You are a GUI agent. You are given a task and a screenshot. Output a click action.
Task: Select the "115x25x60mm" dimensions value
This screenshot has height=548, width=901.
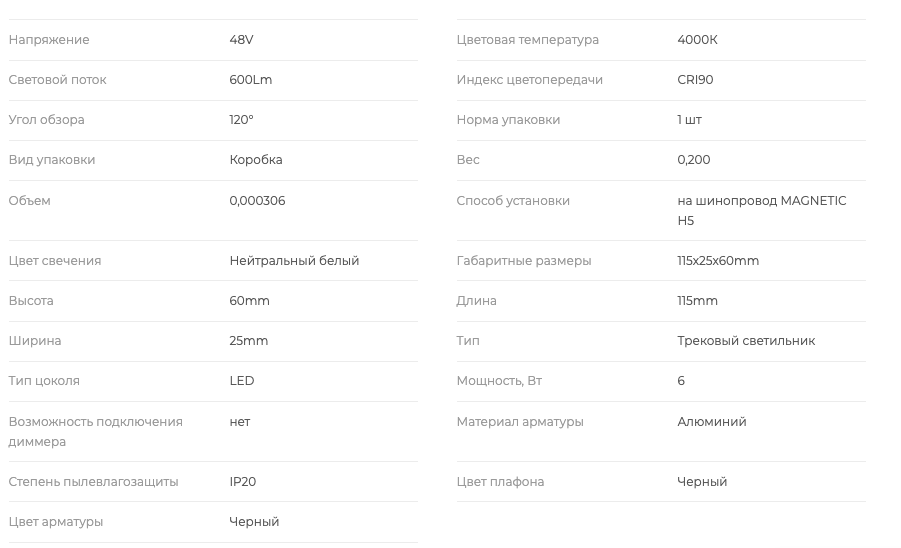tap(717, 261)
